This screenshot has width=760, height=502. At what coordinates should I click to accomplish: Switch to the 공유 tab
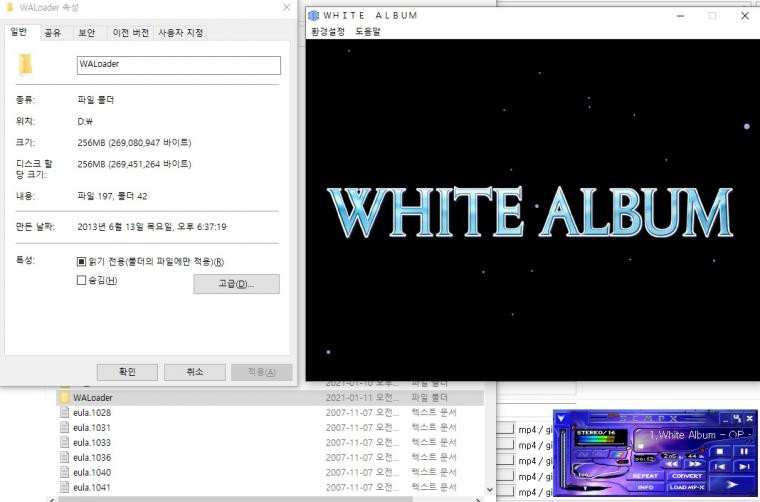pyautogui.click(x=52, y=32)
